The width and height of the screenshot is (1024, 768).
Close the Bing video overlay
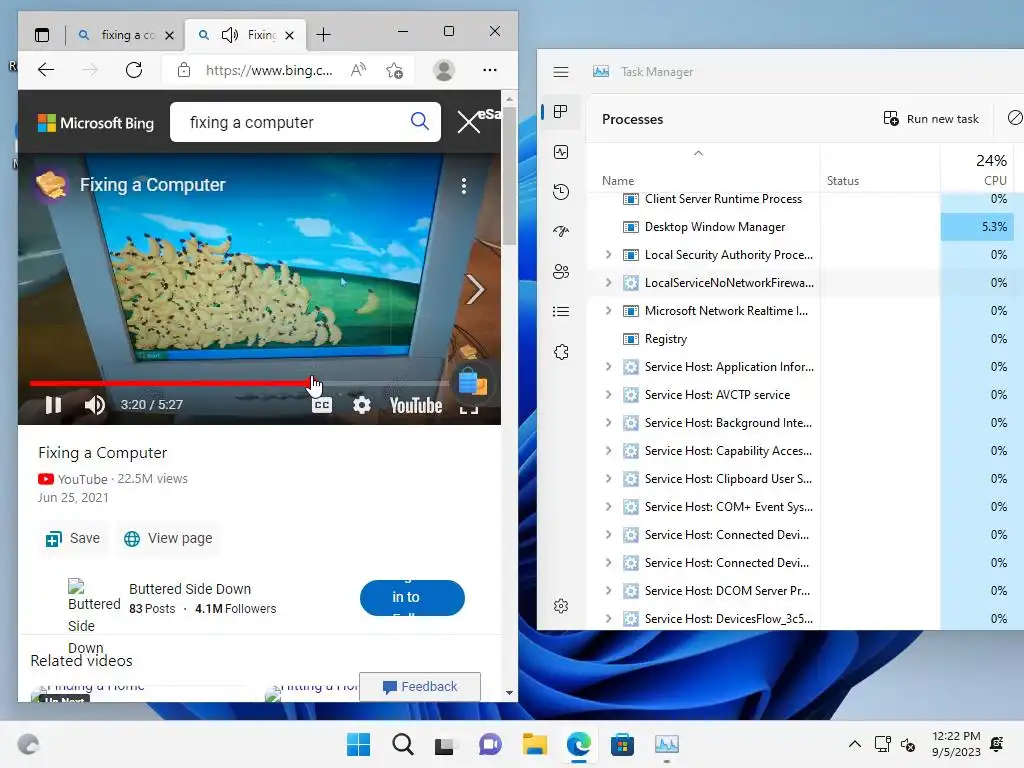pos(468,122)
